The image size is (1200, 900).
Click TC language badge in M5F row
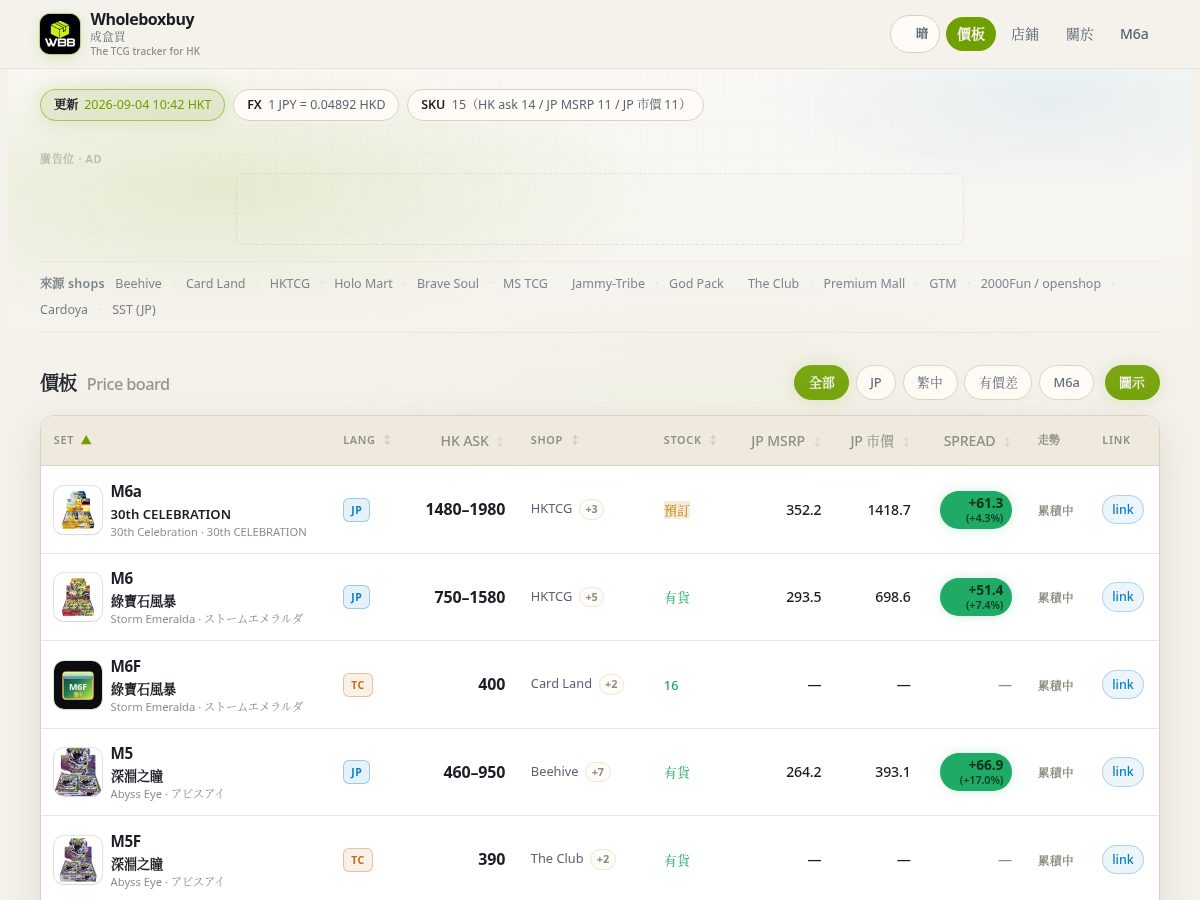[357, 860]
